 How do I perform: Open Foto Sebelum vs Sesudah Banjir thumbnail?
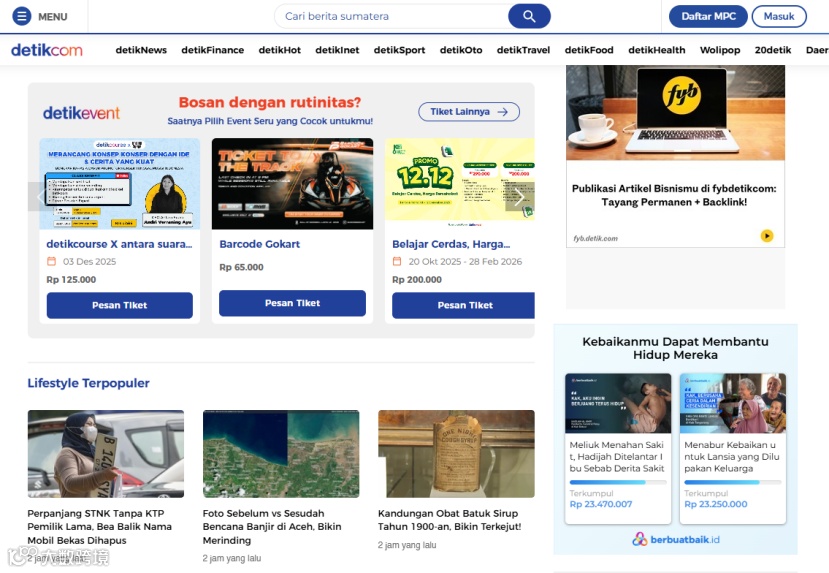[x=281, y=454]
